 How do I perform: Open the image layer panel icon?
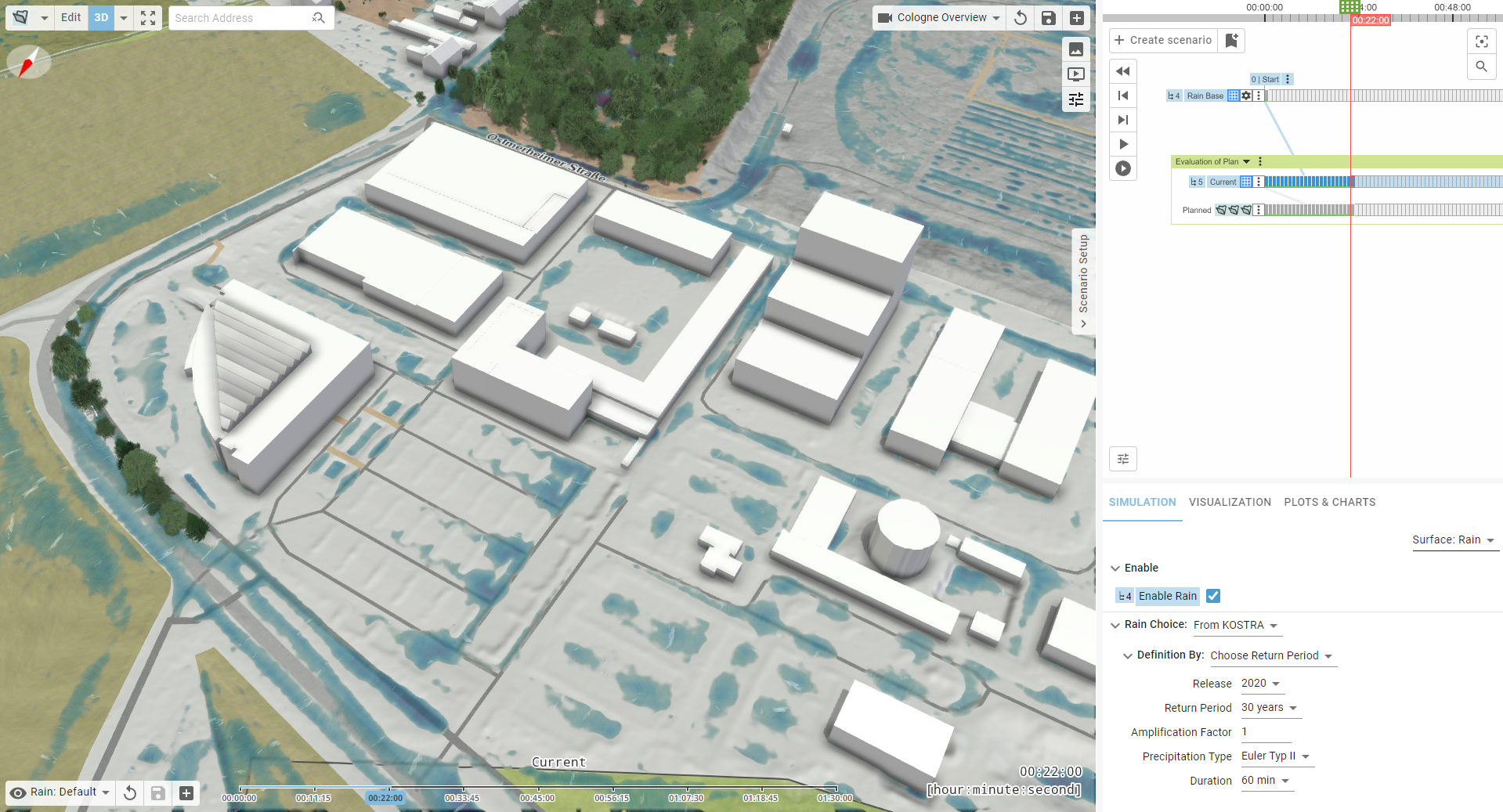point(1076,49)
